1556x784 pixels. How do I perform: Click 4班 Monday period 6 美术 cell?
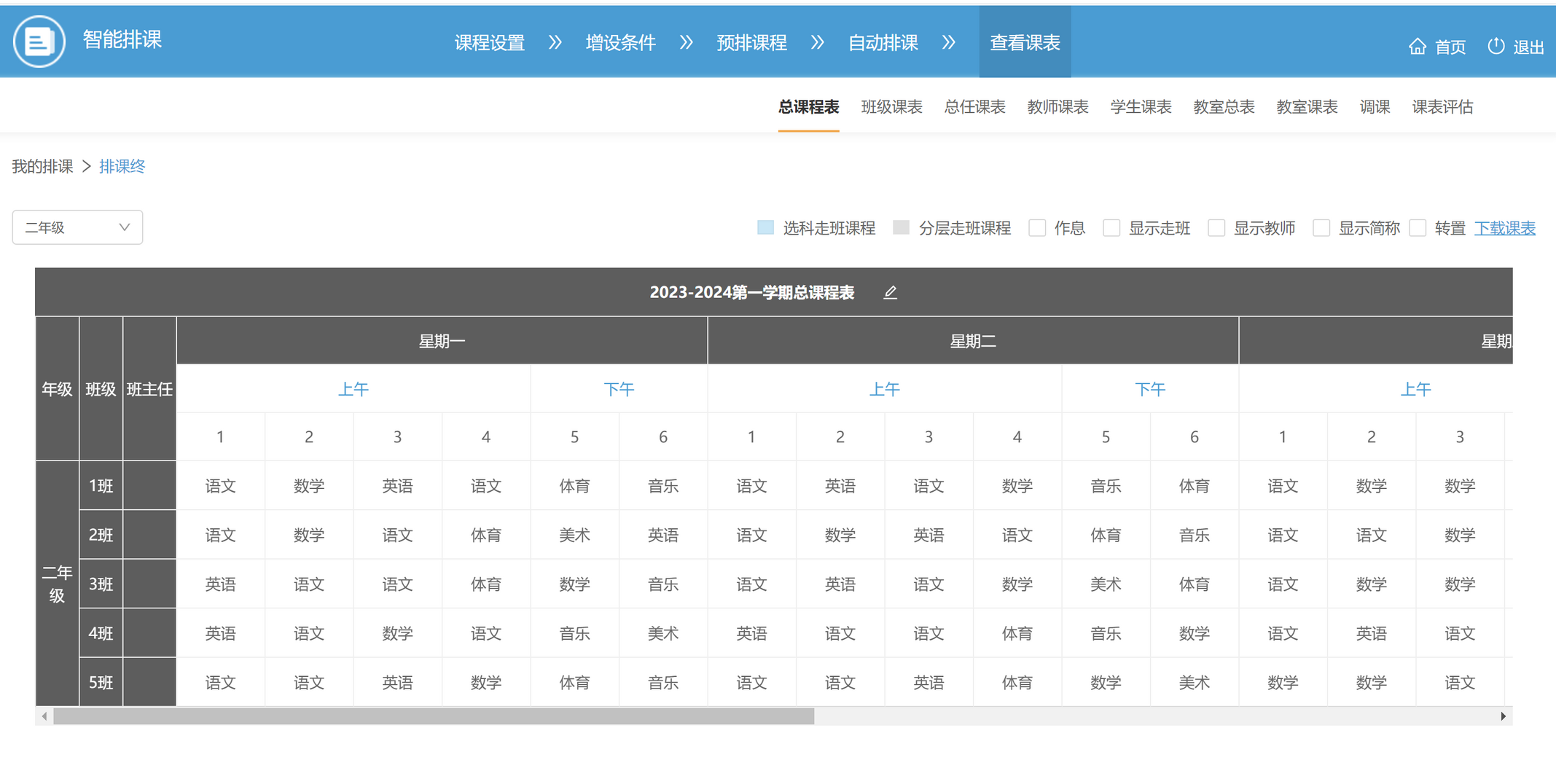point(662,633)
